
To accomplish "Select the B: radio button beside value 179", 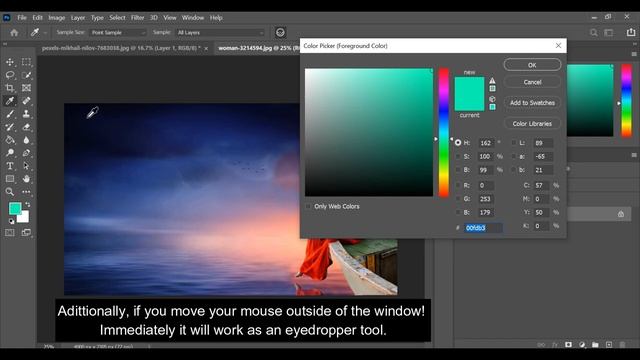I will [458, 212].
